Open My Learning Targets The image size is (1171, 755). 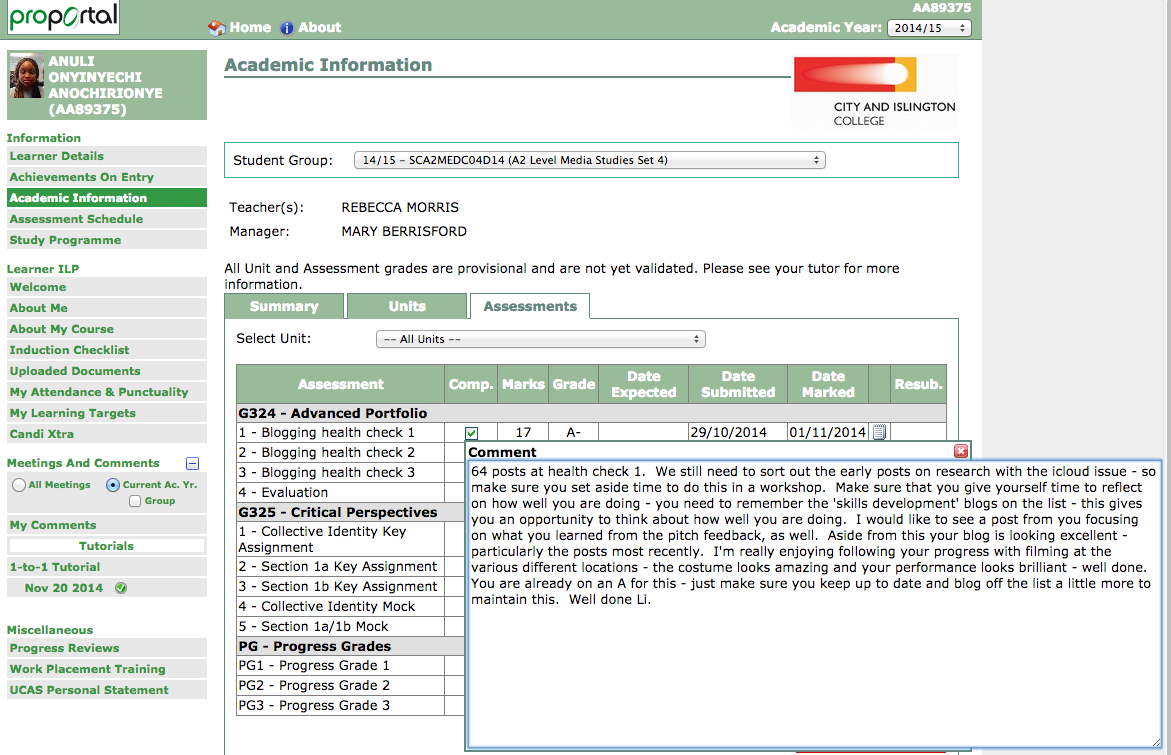(x=107, y=412)
